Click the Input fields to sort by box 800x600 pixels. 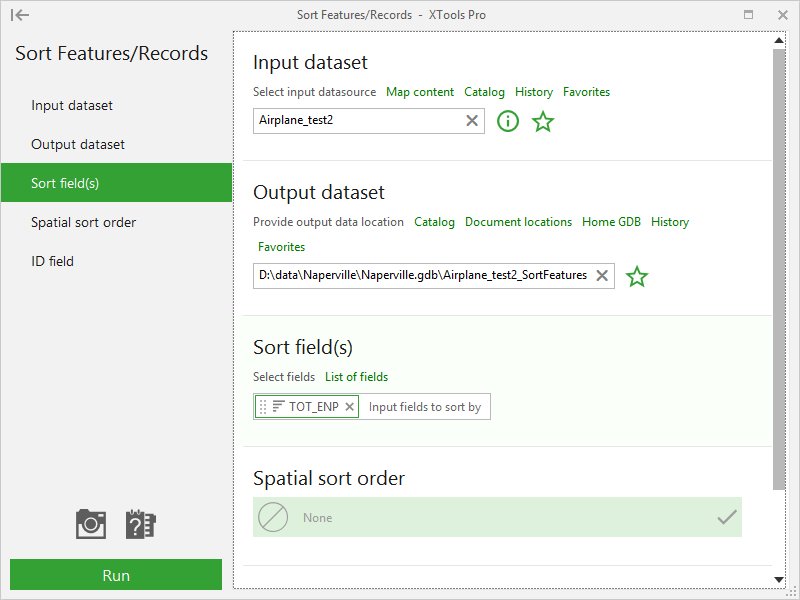[x=425, y=407]
